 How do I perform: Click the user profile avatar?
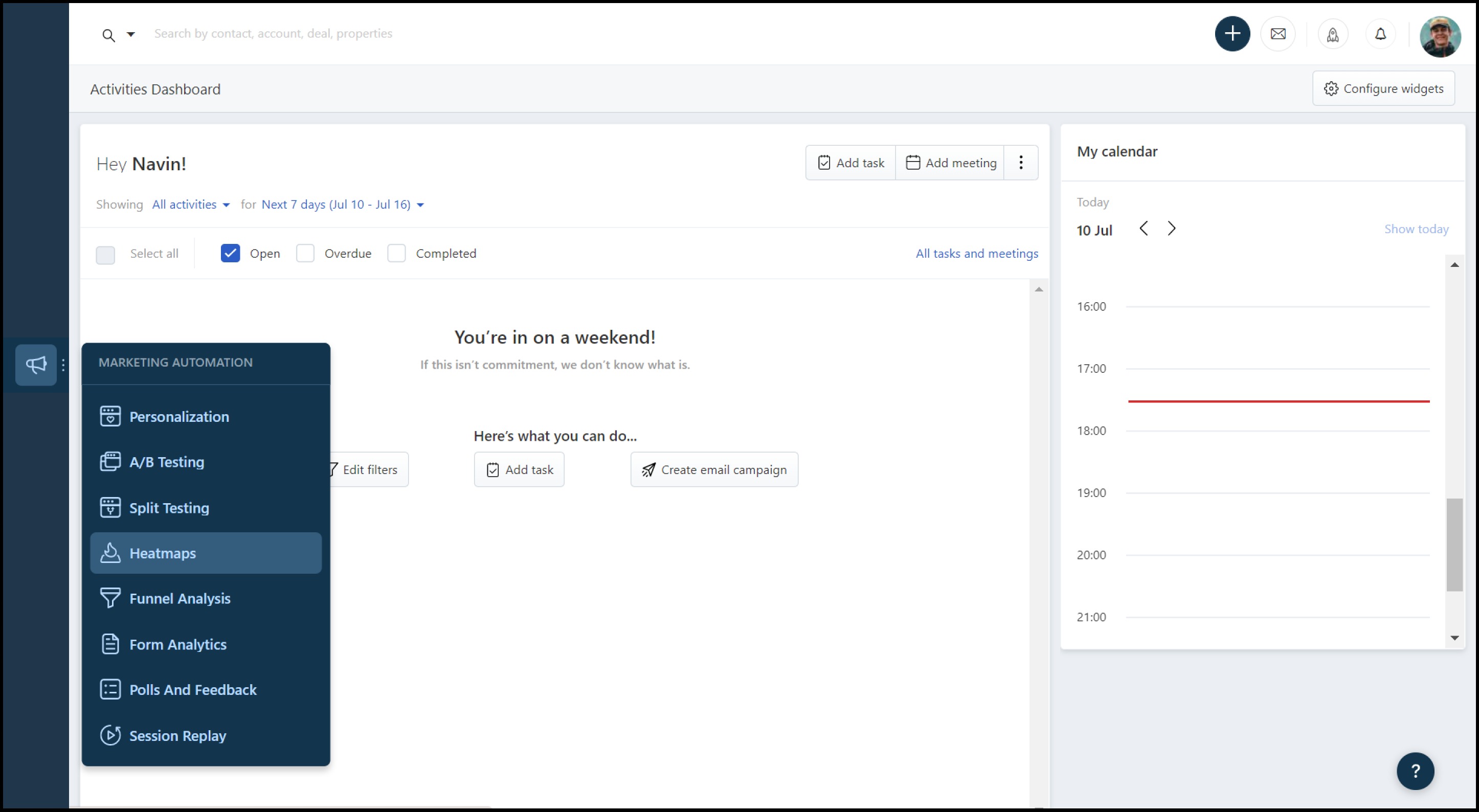click(x=1440, y=36)
